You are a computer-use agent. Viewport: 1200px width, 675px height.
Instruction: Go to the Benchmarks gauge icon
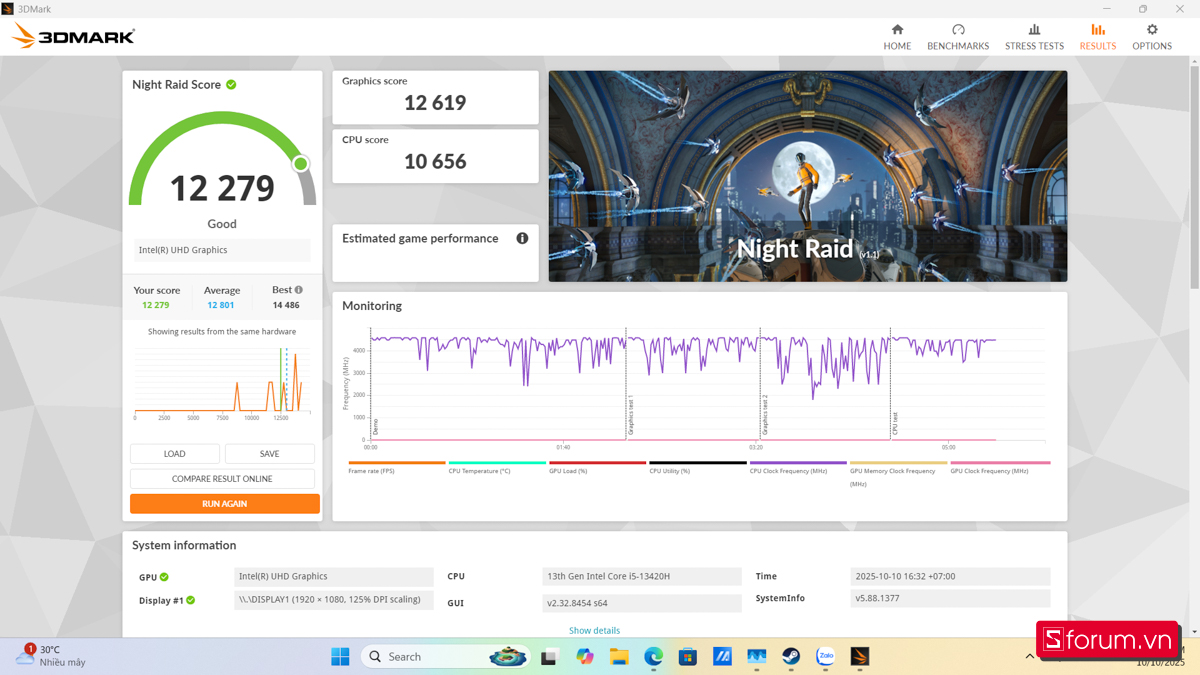coord(958,30)
